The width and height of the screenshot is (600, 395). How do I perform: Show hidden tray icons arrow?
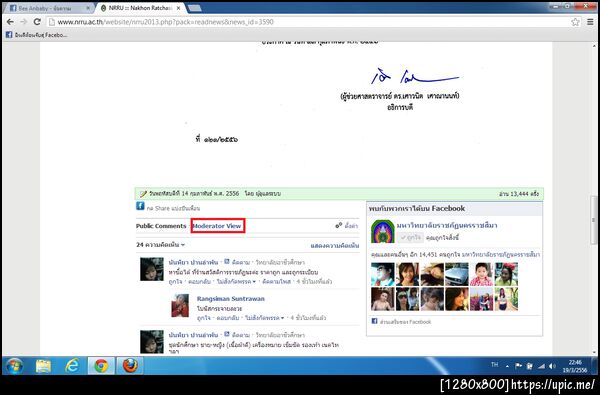click(x=507, y=366)
